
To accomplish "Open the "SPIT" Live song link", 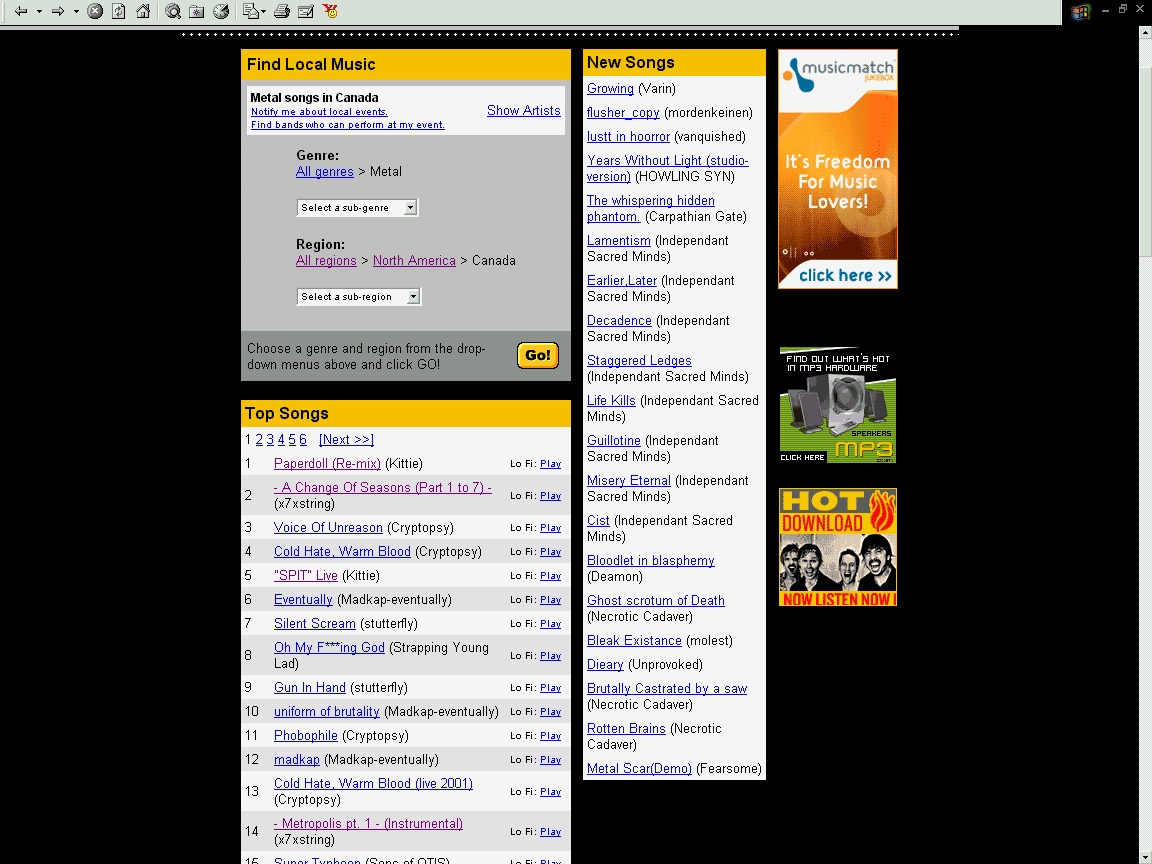I will pyautogui.click(x=306, y=575).
